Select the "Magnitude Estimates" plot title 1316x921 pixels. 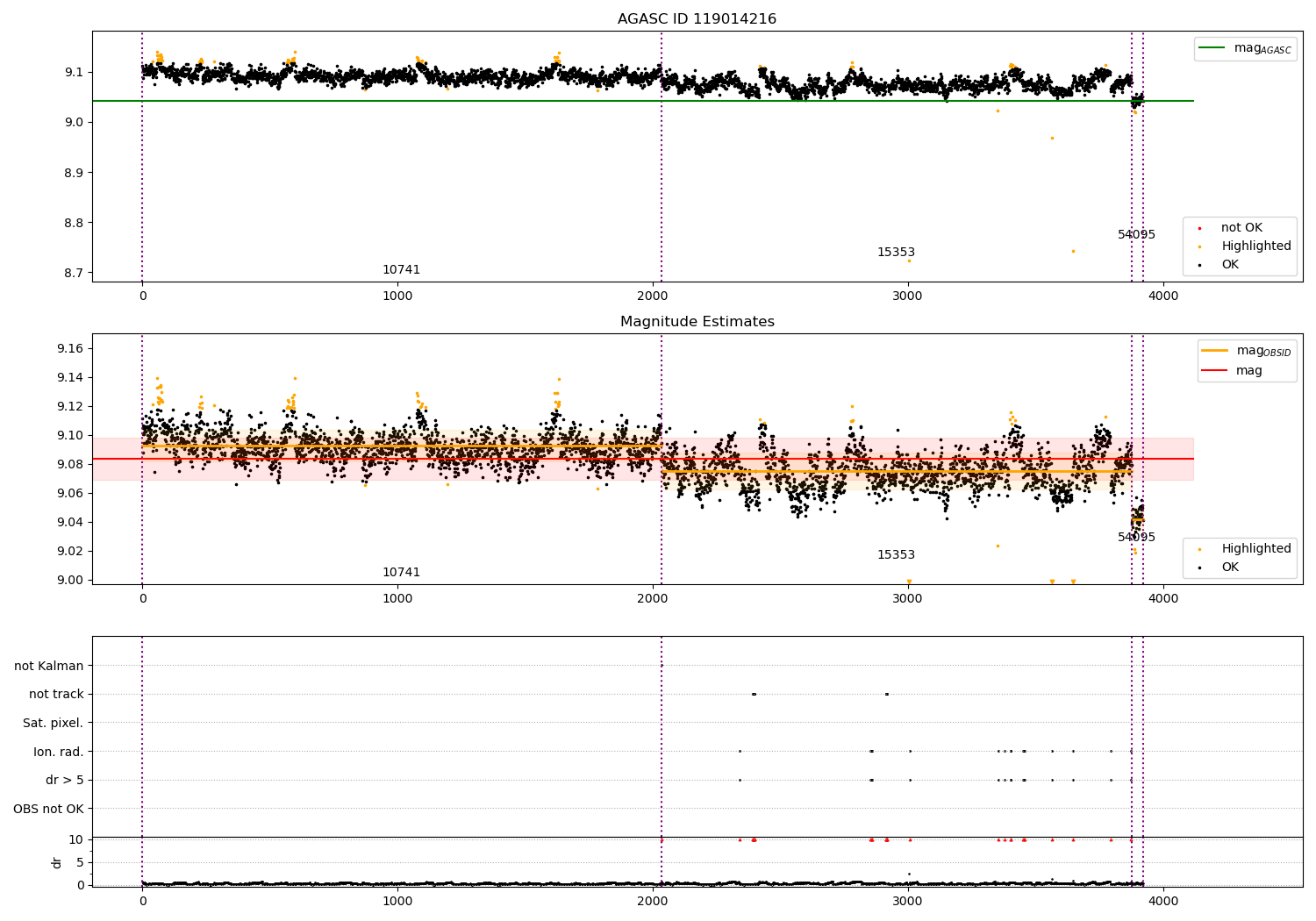pos(697,322)
